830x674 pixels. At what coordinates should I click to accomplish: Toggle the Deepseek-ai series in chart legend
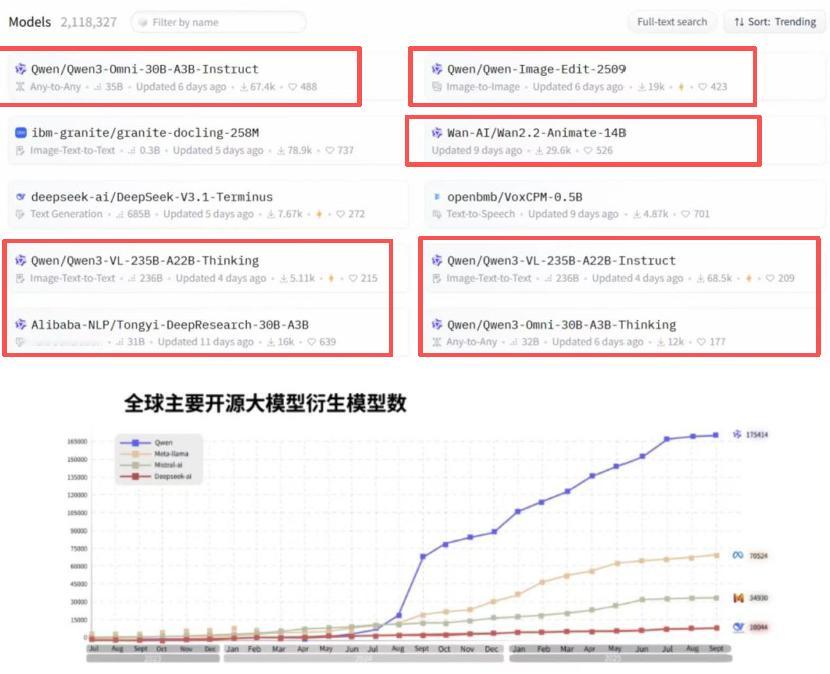click(x=156, y=477)
